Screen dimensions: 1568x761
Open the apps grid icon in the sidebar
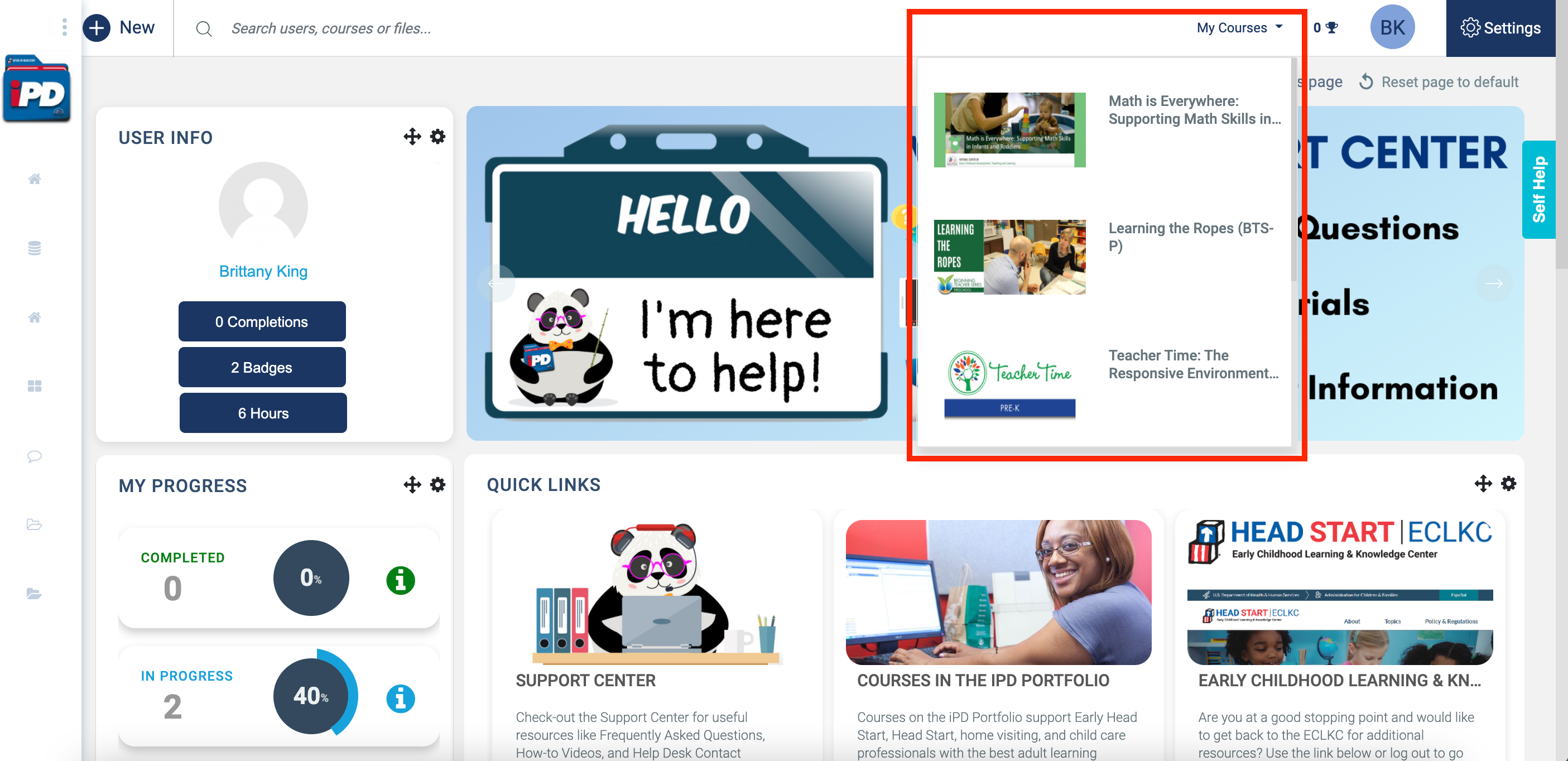coord(35,386)
